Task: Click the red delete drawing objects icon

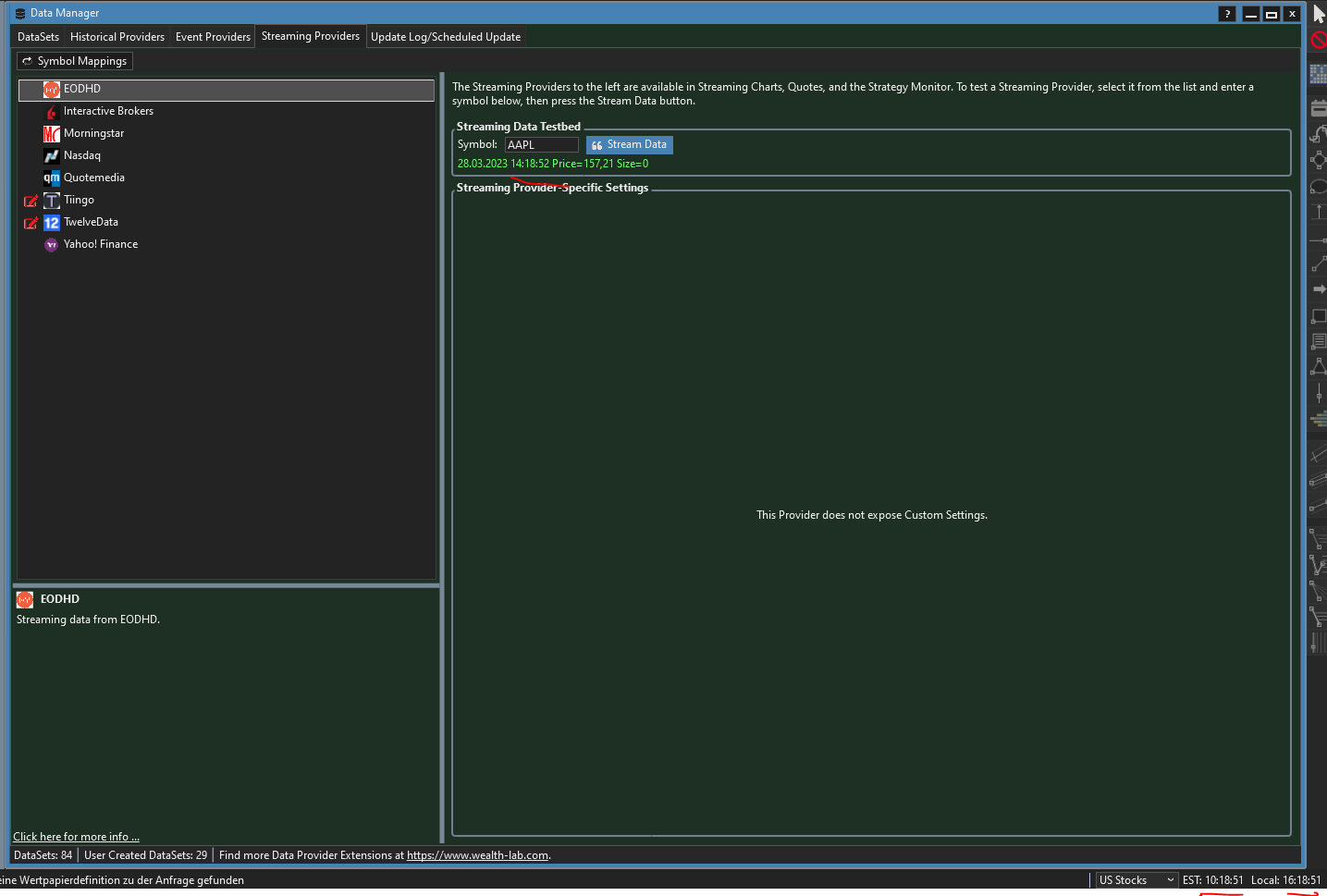Action: point(1319,40)
